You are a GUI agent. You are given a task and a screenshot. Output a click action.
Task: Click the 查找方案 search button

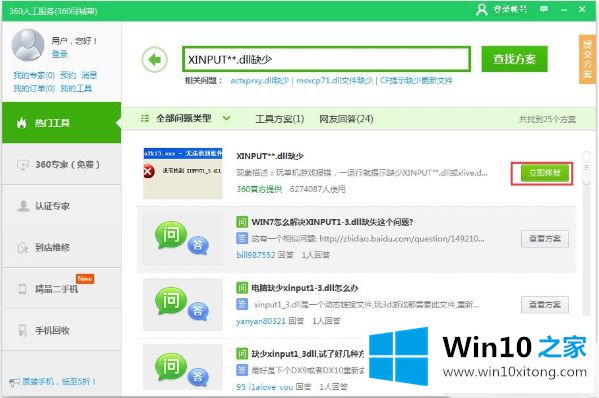click(515, 59)
